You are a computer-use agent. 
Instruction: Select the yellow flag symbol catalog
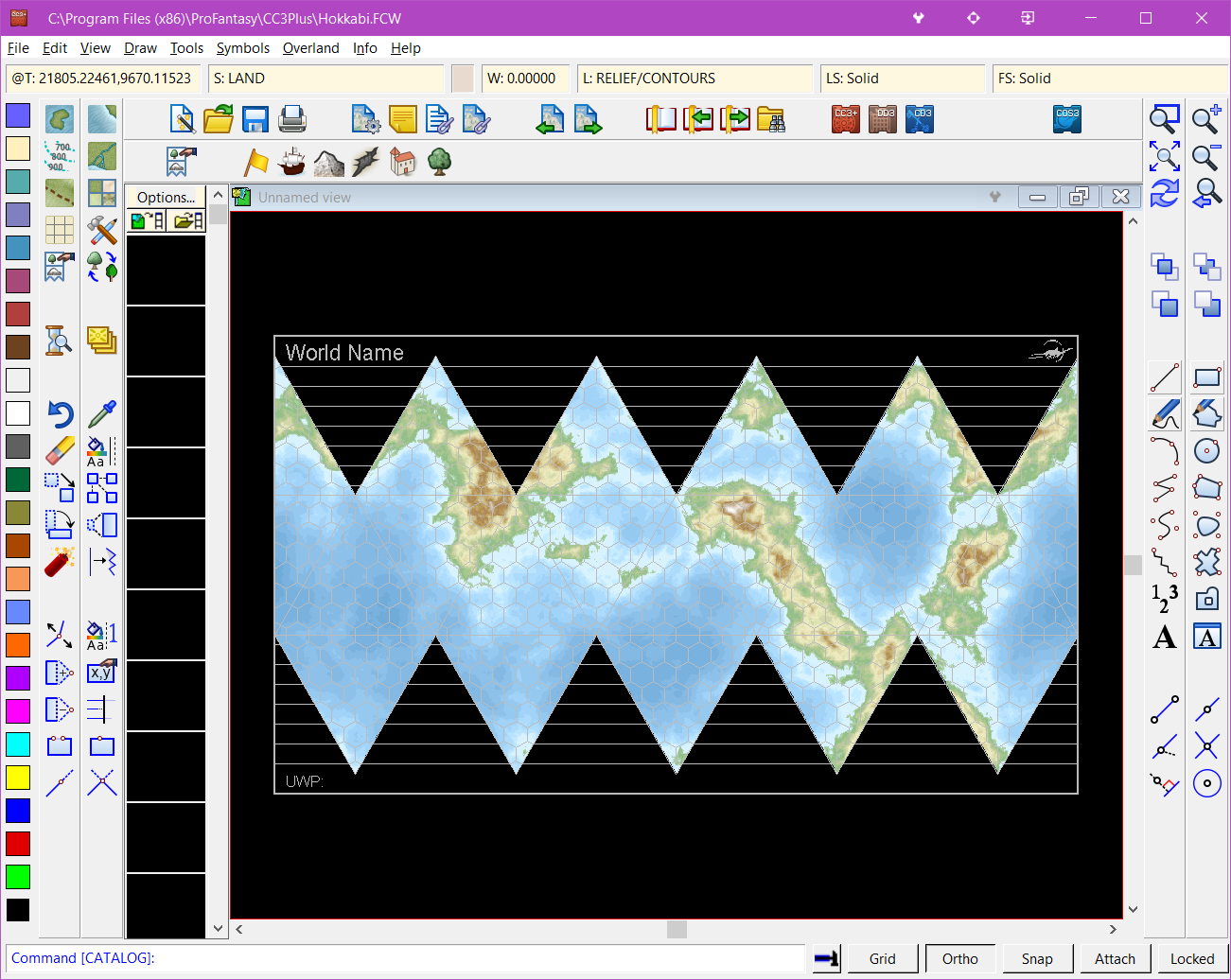point(256,162)
